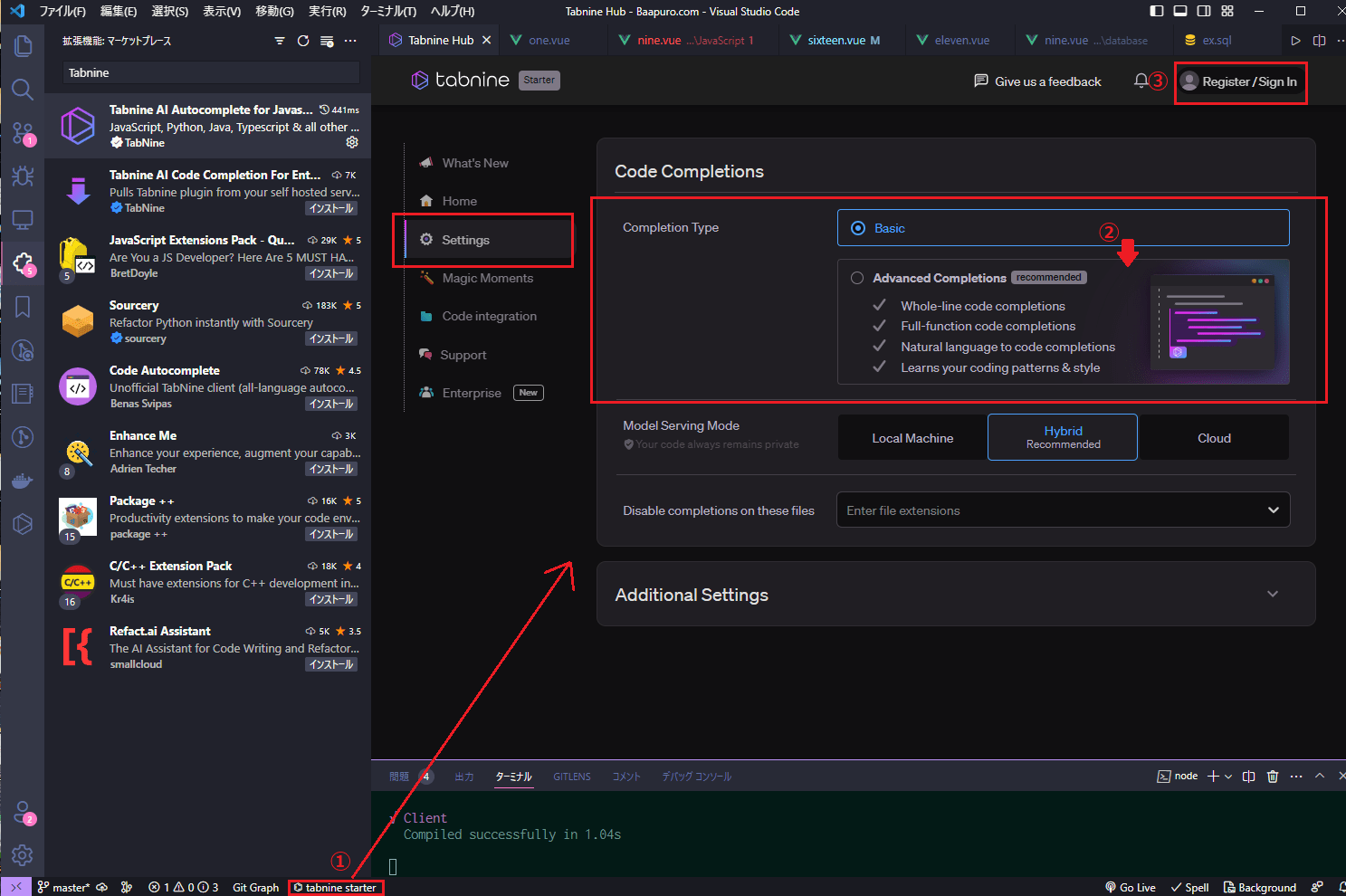The image size is (1346, 896).
Task: Open terminal panel more actions ellipsis
Action: click(1296, 776)
